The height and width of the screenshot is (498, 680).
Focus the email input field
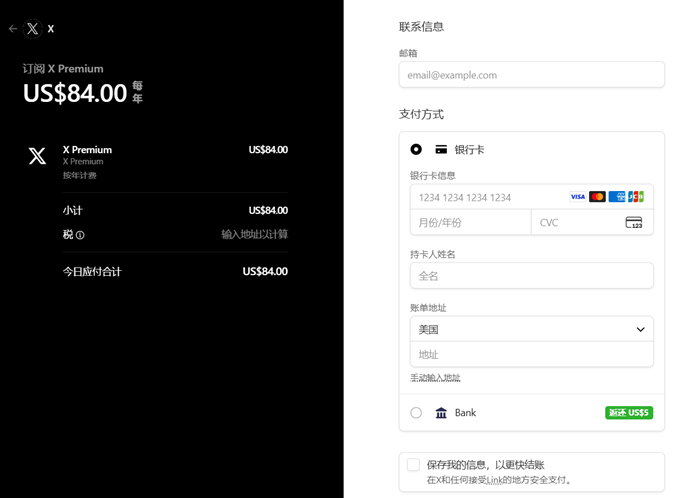(531, 75)
